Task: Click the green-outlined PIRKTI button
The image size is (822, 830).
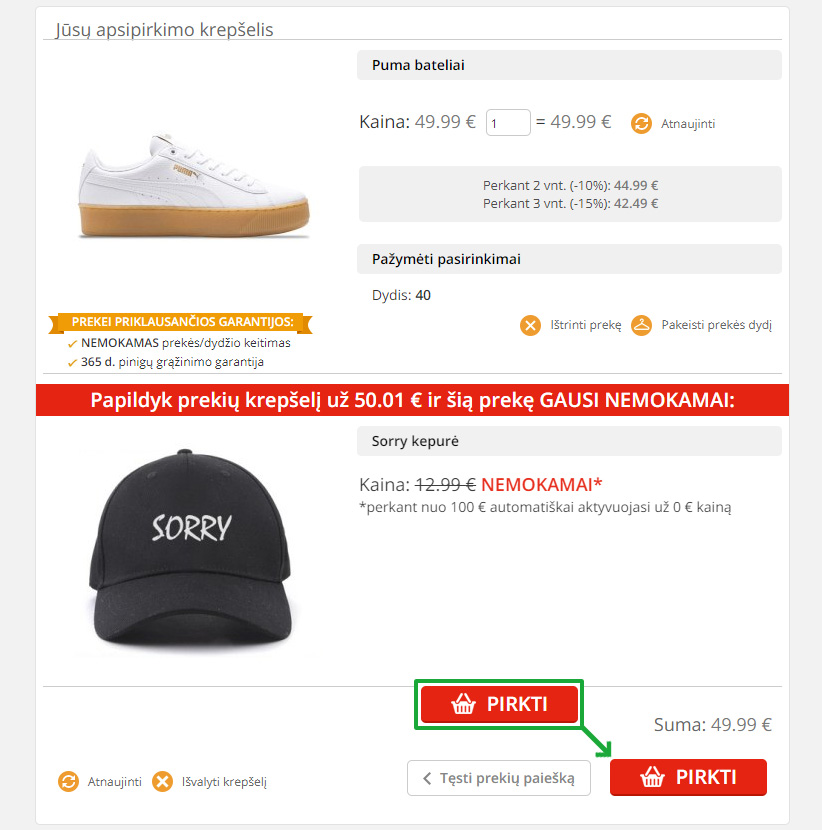Action: pos(499,704)
